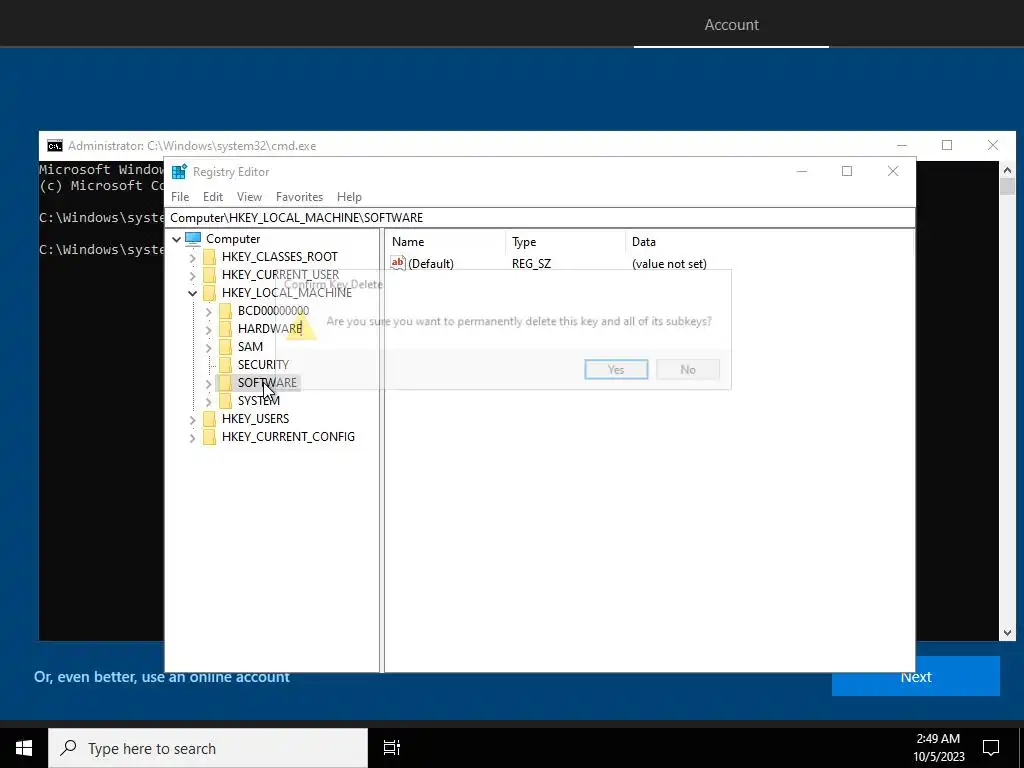Click the Next button in setup
The height and width of the screenshot is (768, 1024).
pyautogui.click(x=916, y=677)
